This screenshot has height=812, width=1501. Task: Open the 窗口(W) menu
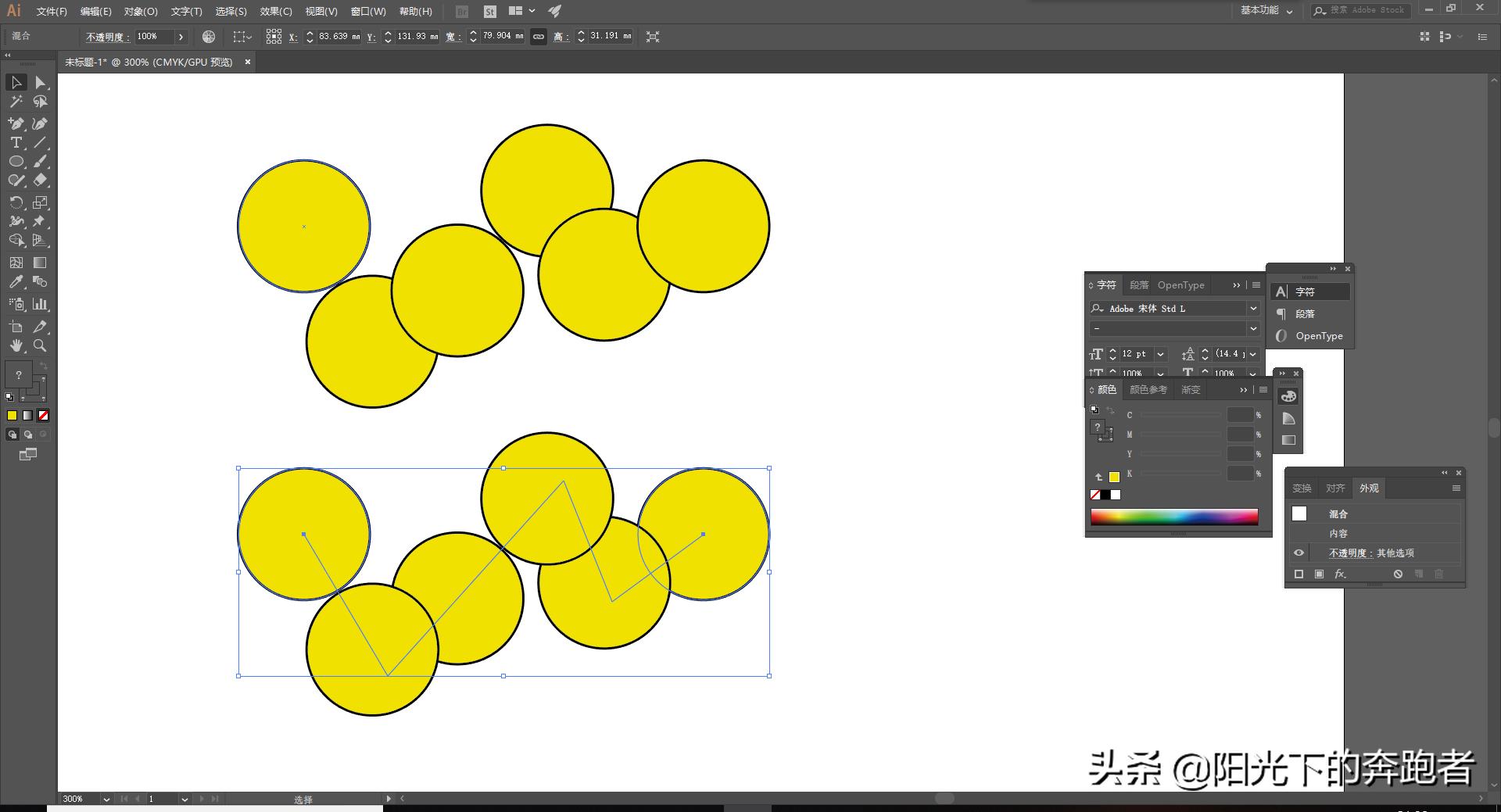(x=368, y=12)
